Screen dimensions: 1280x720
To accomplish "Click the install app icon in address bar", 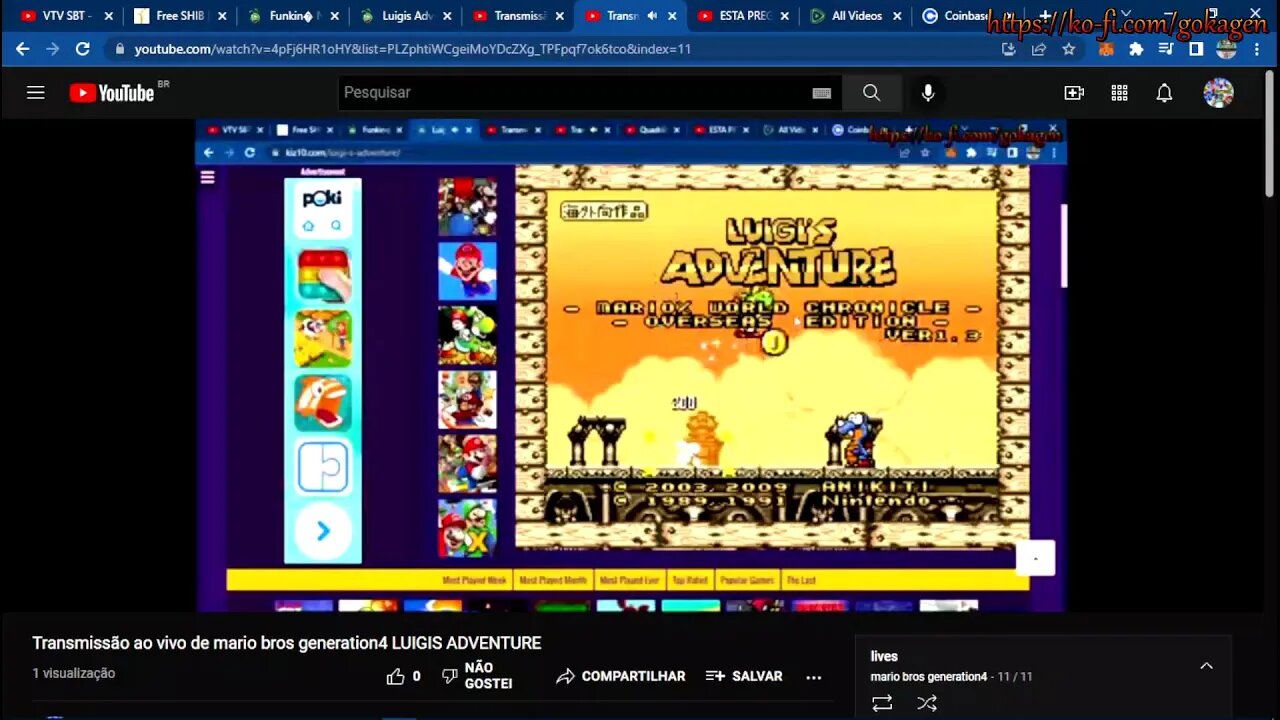I will click(1008, 49).
